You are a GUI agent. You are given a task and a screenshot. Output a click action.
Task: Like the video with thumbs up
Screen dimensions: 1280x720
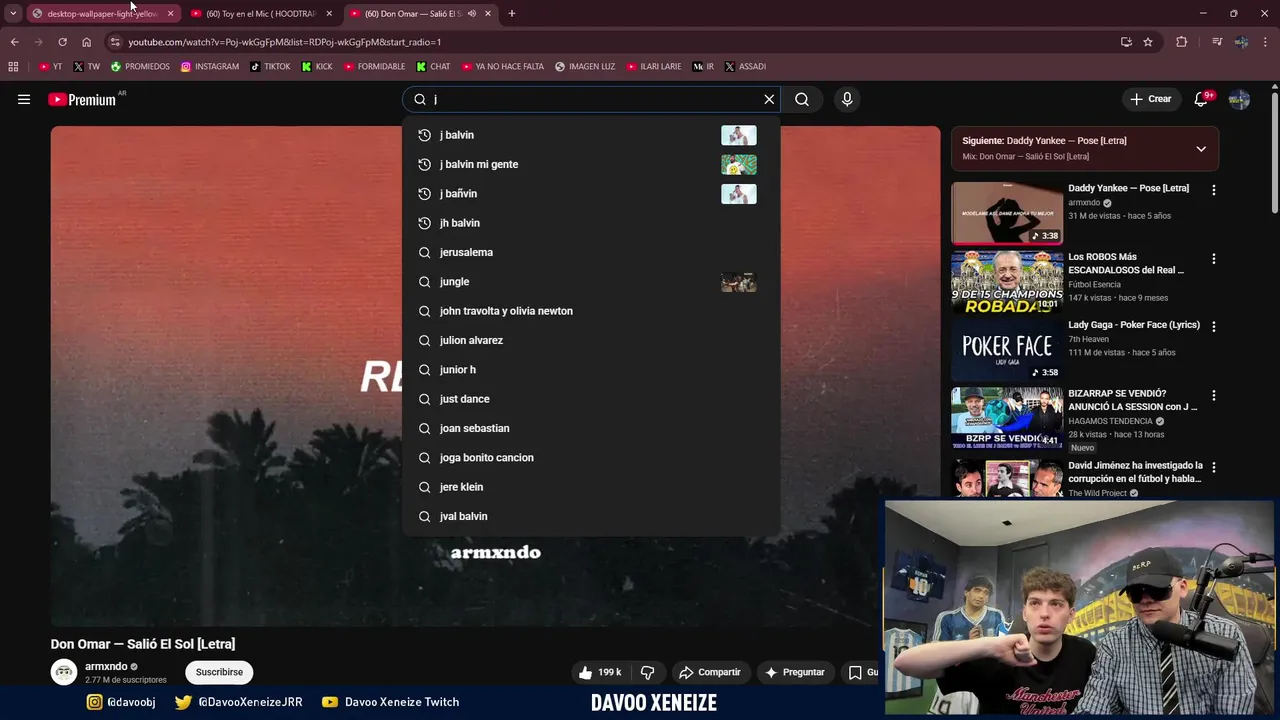click(600, 672)
